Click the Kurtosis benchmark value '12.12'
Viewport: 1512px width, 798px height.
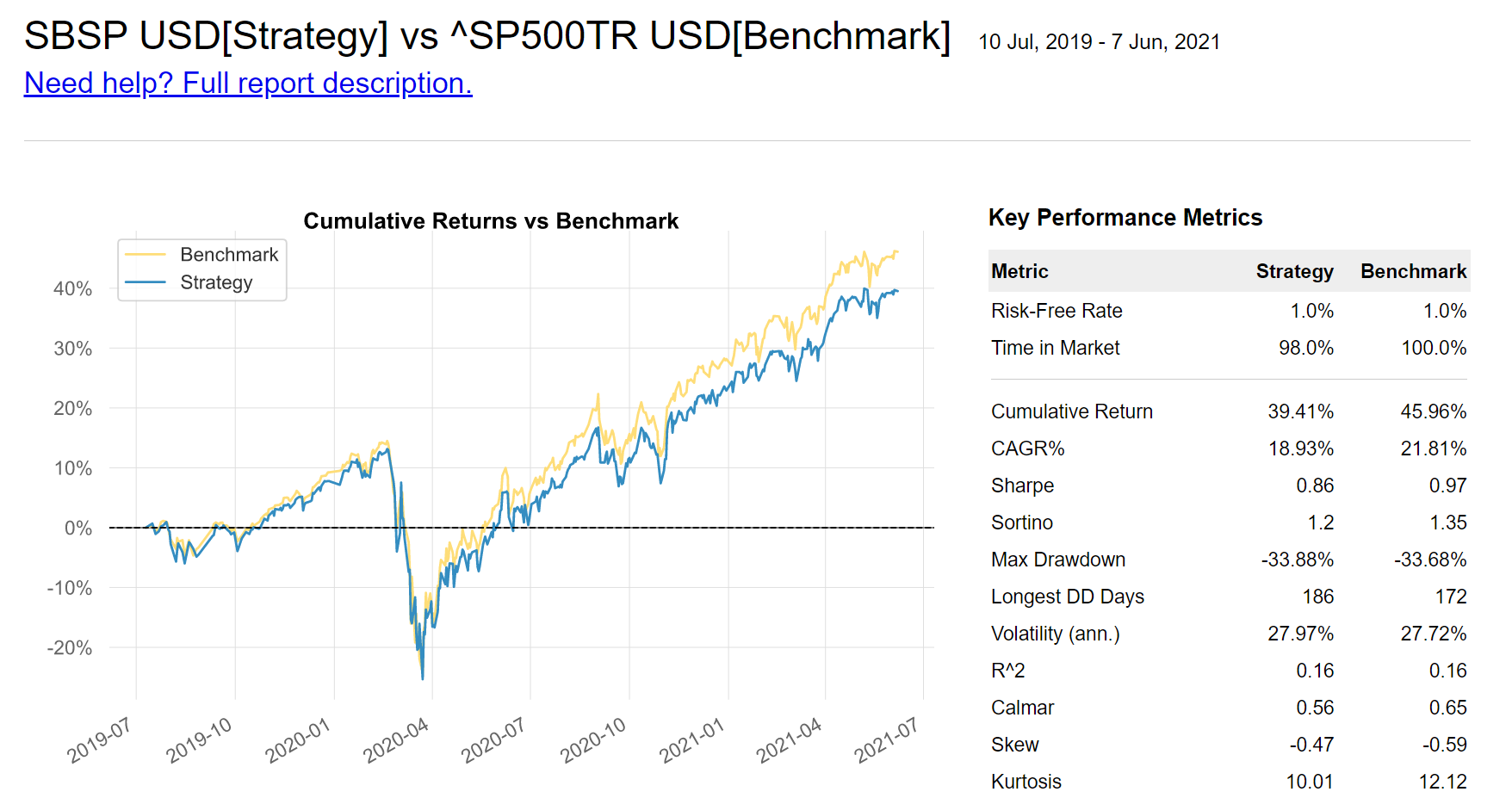coord(1442,782)
